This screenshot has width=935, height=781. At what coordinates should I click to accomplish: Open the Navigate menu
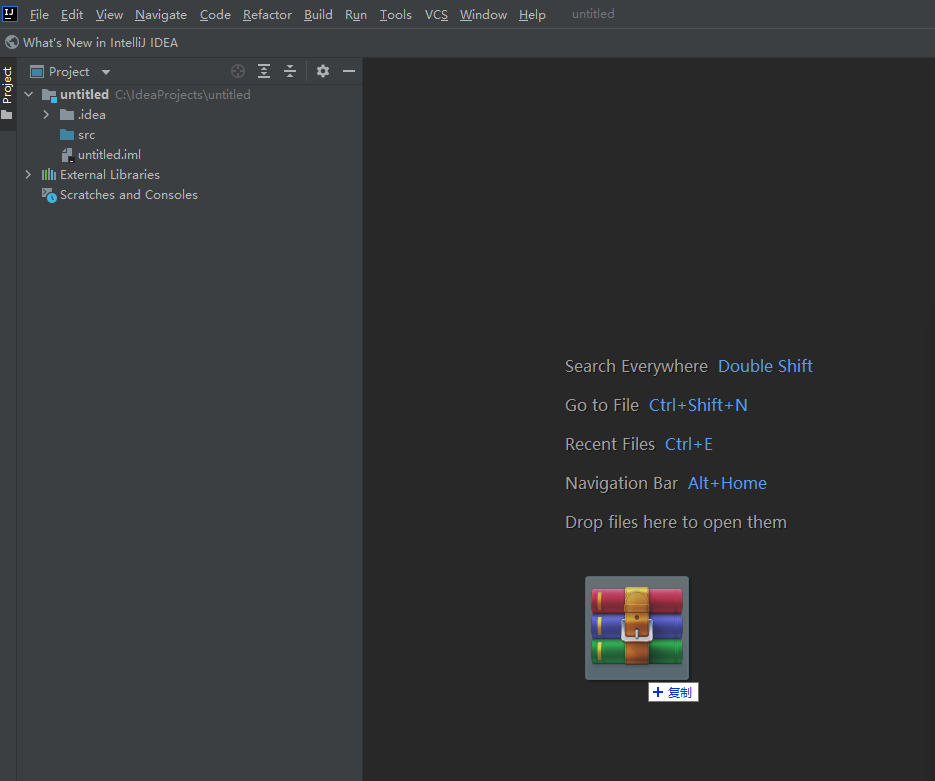(x=160, y=14)
